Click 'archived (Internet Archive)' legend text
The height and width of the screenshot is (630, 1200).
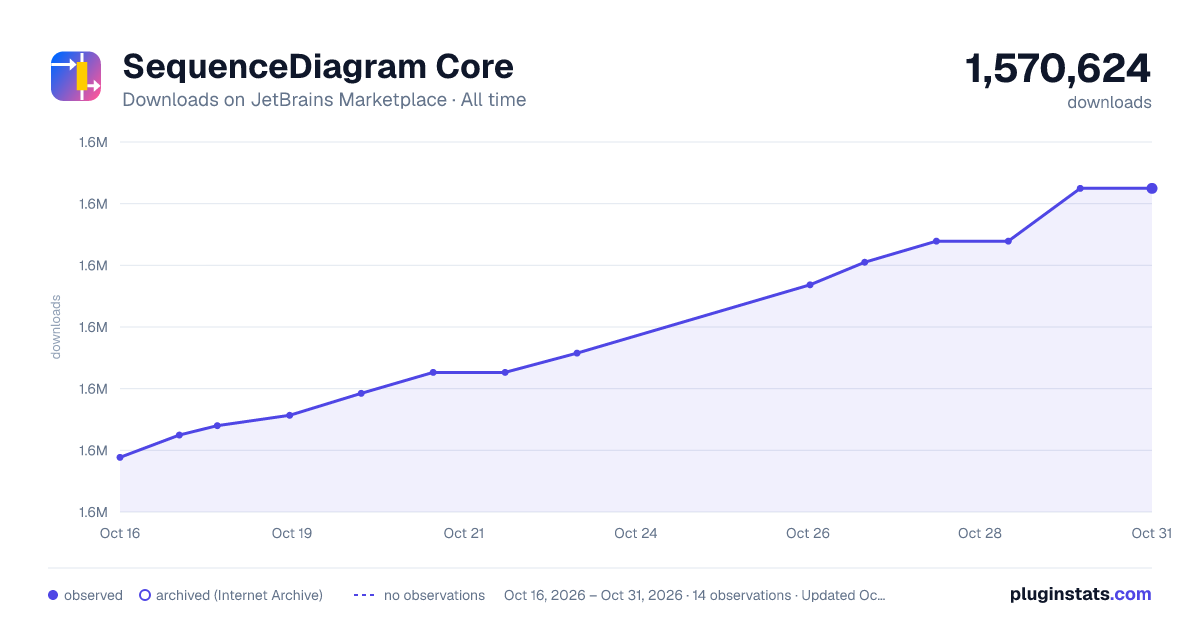click(x=239, y=595)
